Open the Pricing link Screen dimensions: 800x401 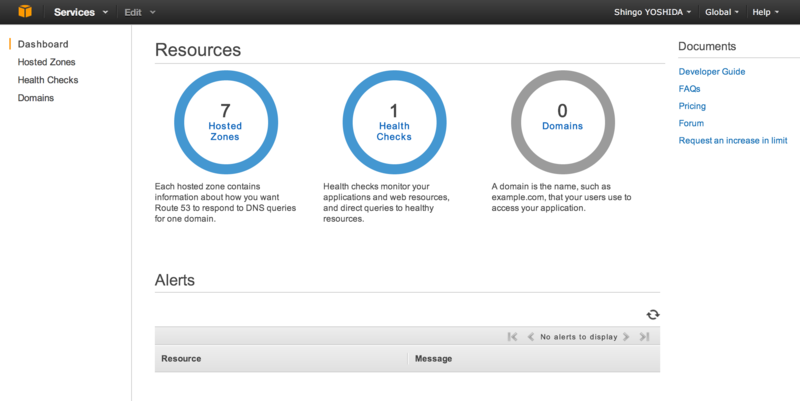692,106
